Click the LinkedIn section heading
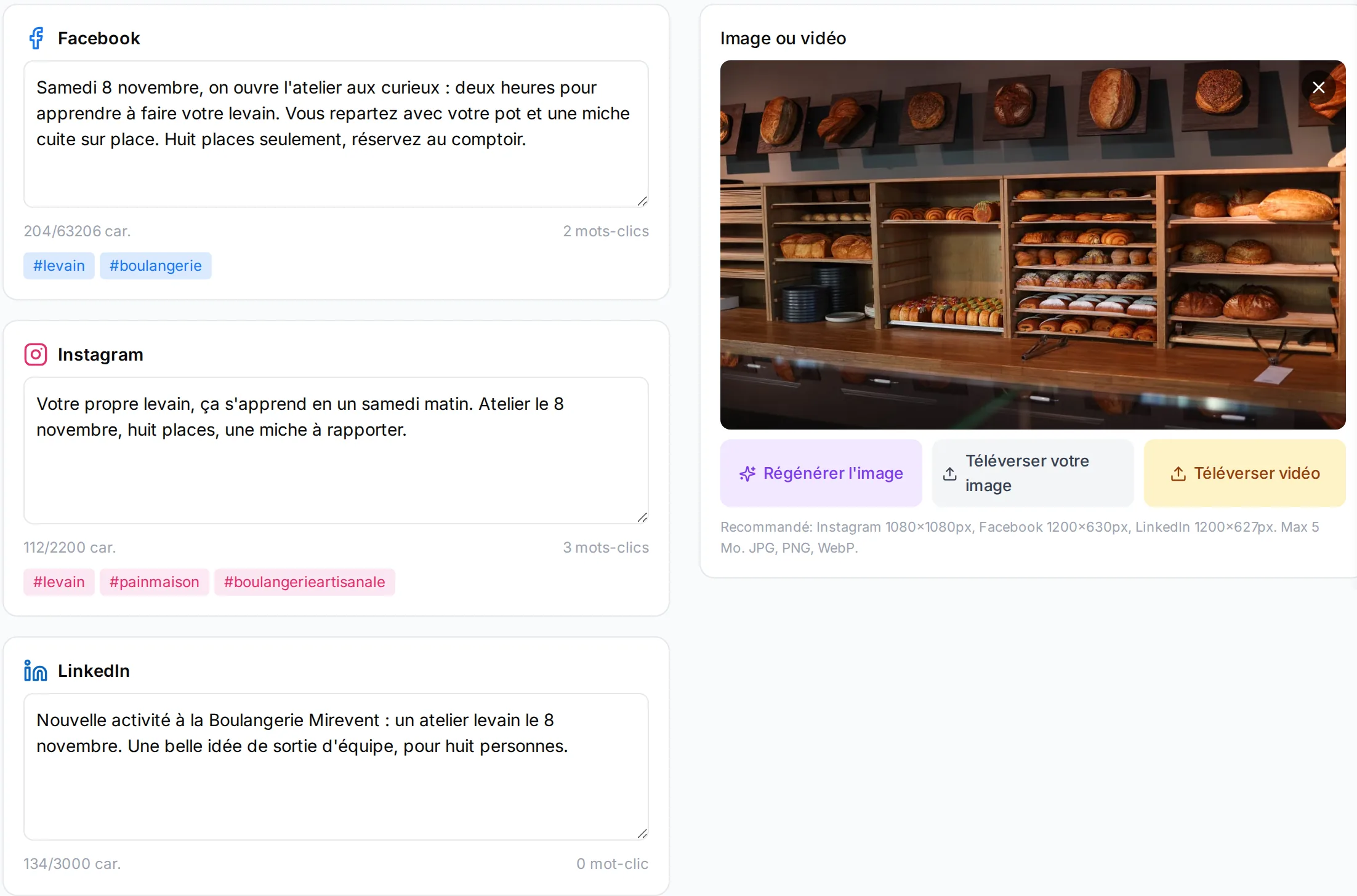Image resolution: width=1357 pixels, height=896 pixels. click(94, 671)
